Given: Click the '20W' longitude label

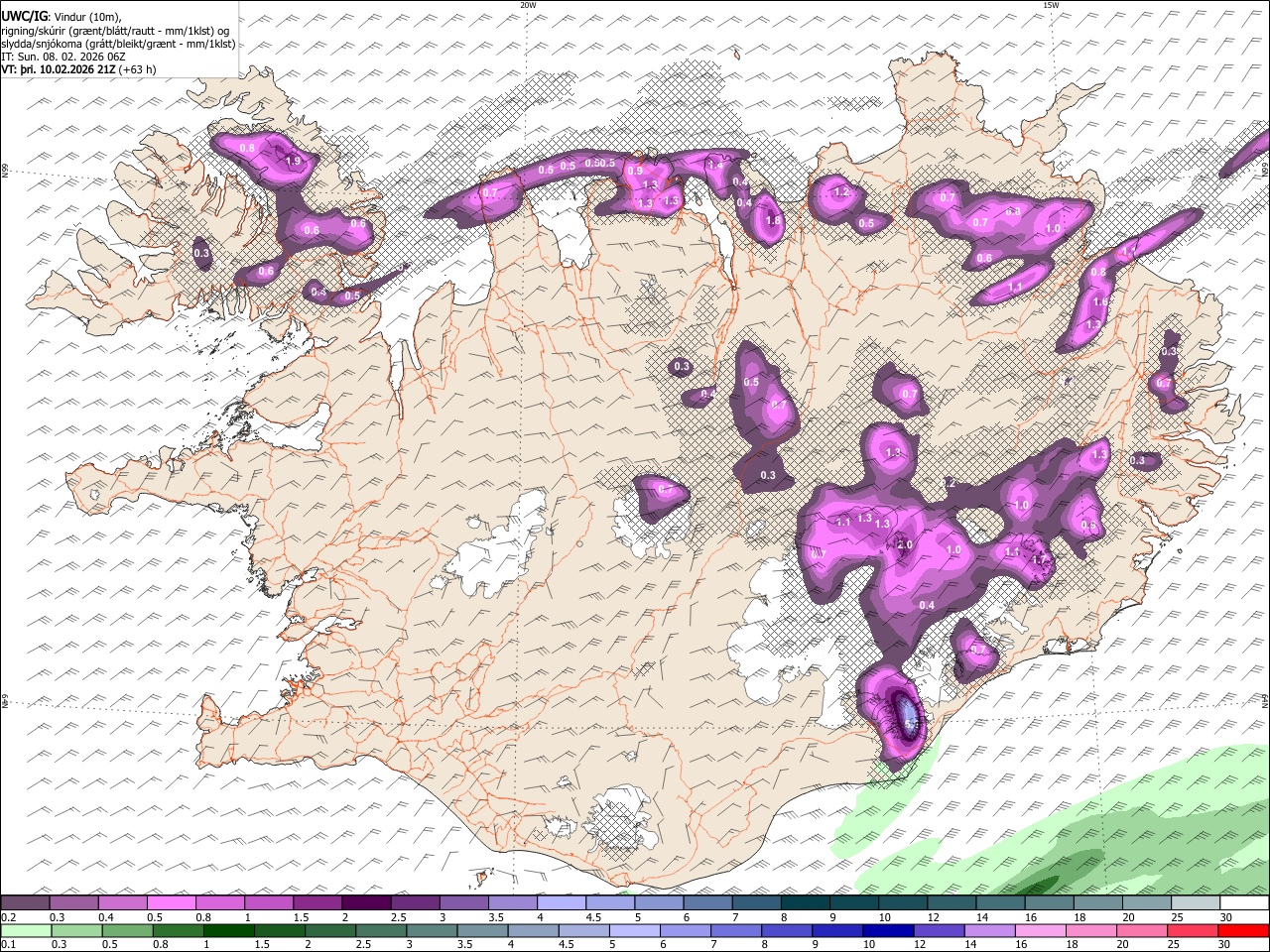Looking at the screenshot, I should (528, 5).
